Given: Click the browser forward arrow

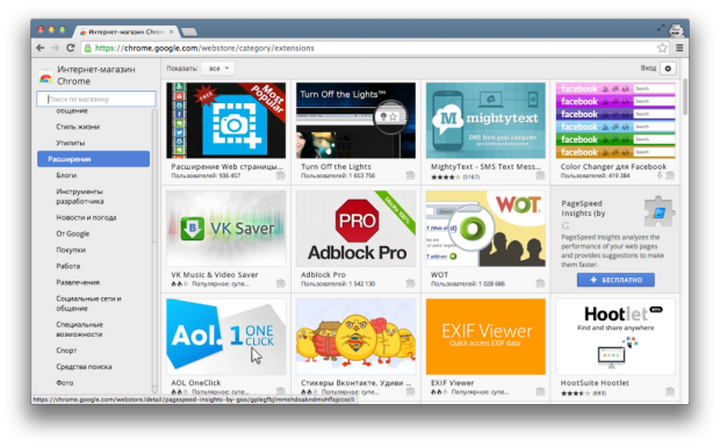Looking at the screenshot, I should point(55,48).
